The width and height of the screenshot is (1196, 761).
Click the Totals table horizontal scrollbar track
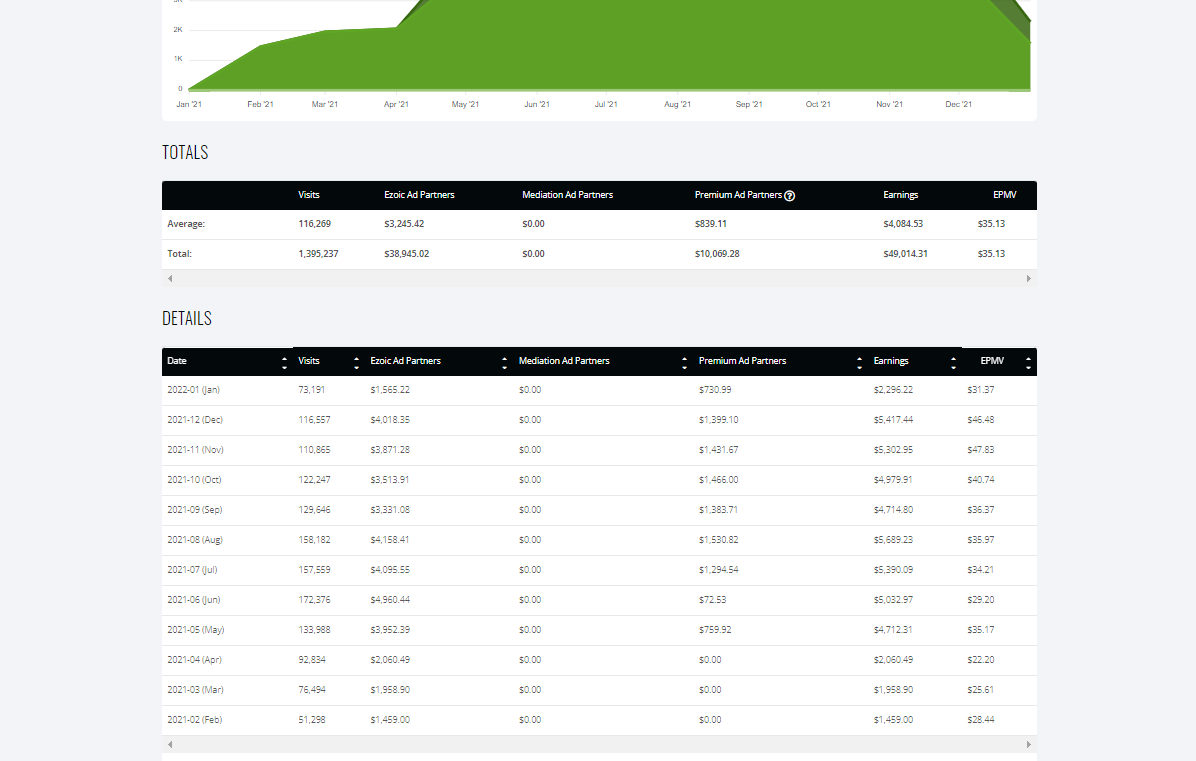click(x=599, y=278)
